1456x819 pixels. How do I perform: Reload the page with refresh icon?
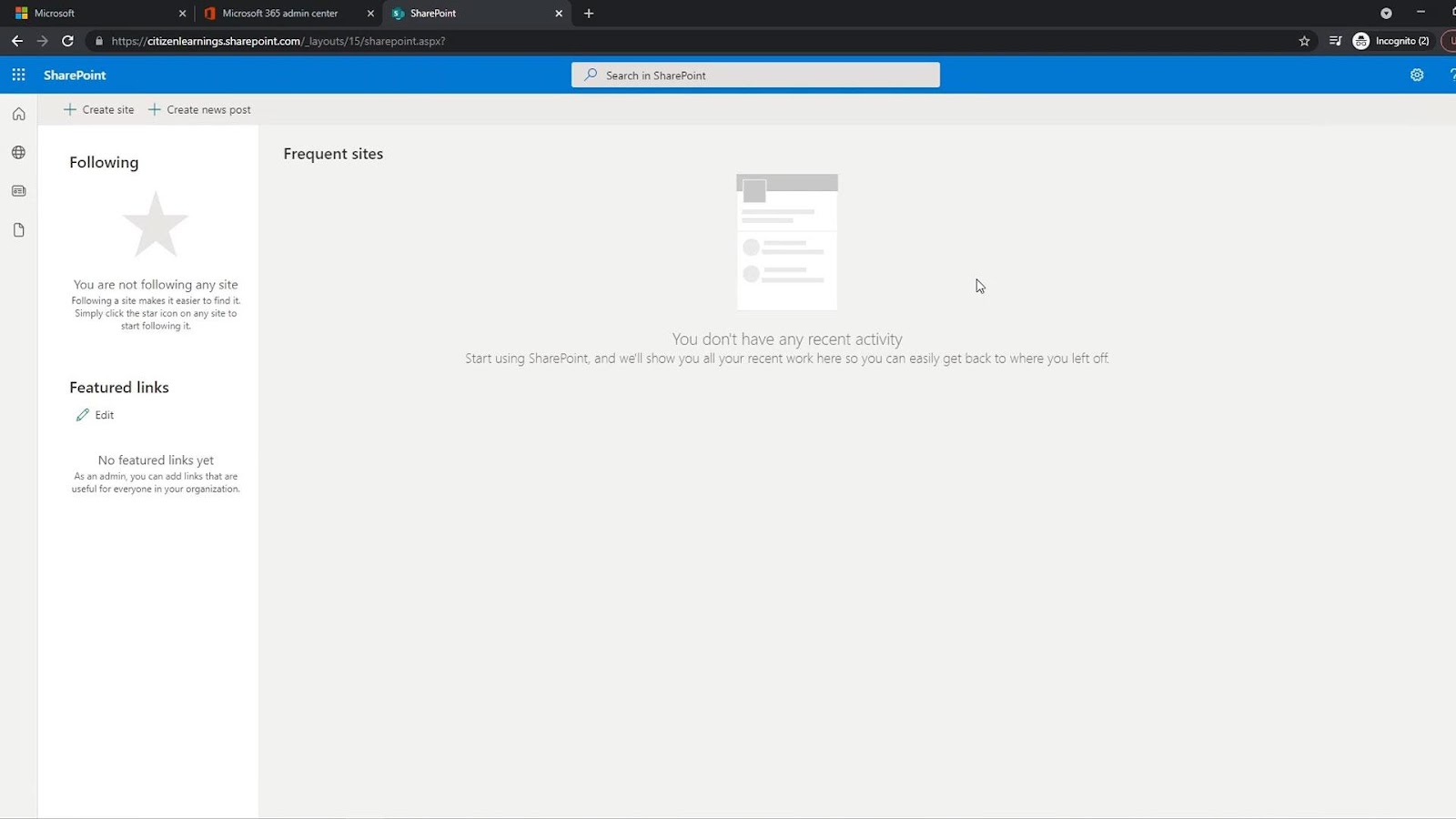tap(67, 41)
